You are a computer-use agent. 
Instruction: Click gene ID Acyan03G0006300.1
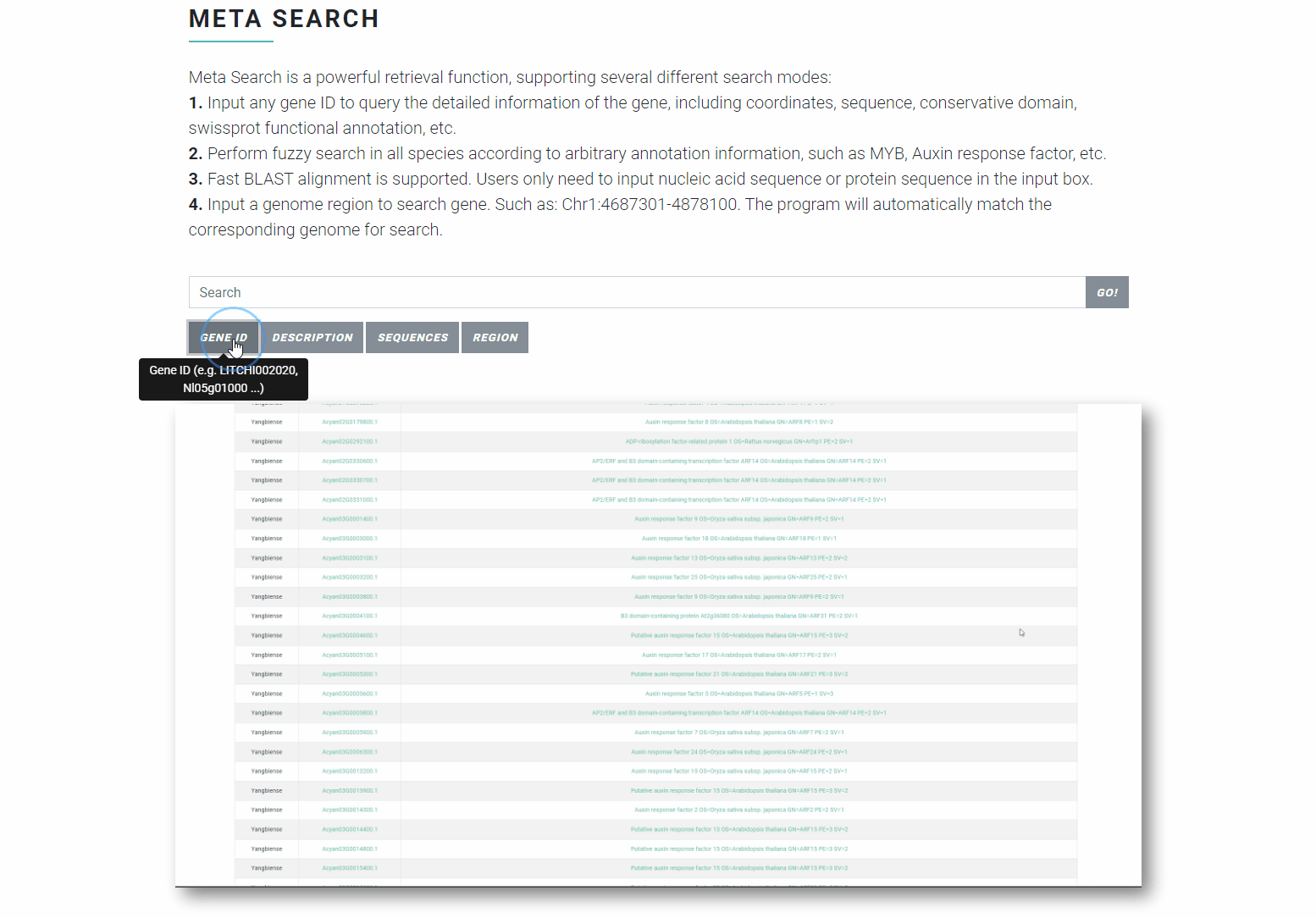[350, 752]
